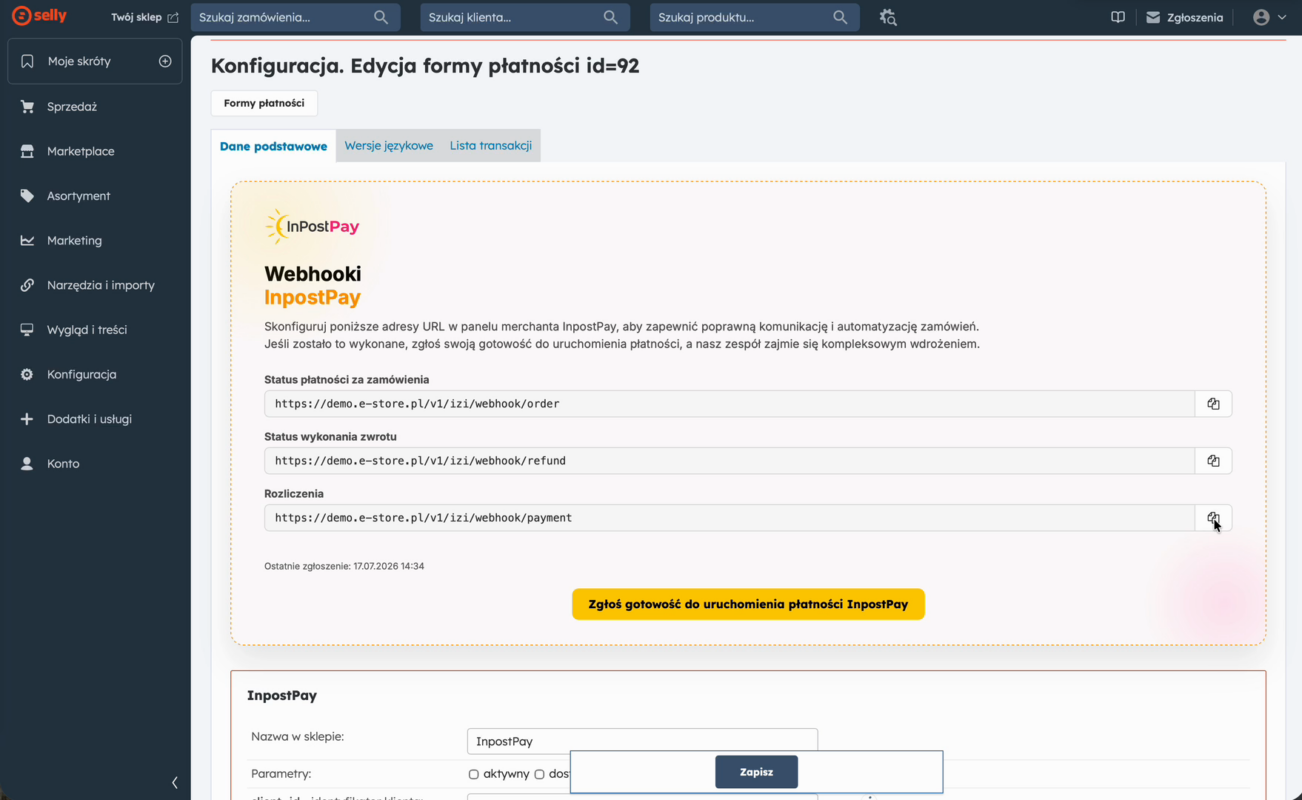Click the refund webhook URL field
The image size is (1302, 800).
coord(729,461)
